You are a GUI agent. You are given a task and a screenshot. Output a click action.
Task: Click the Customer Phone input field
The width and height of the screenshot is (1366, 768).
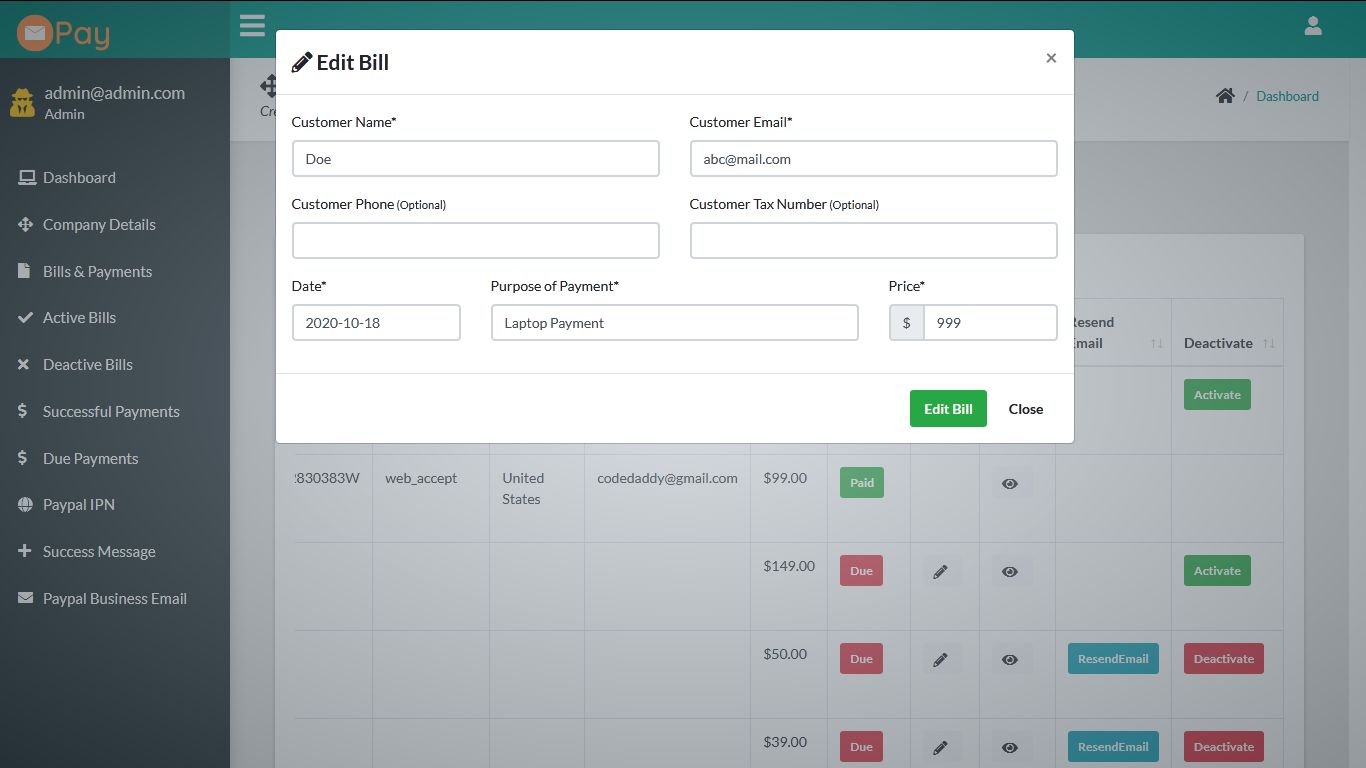pyautogui.click(x=475, y=240)
